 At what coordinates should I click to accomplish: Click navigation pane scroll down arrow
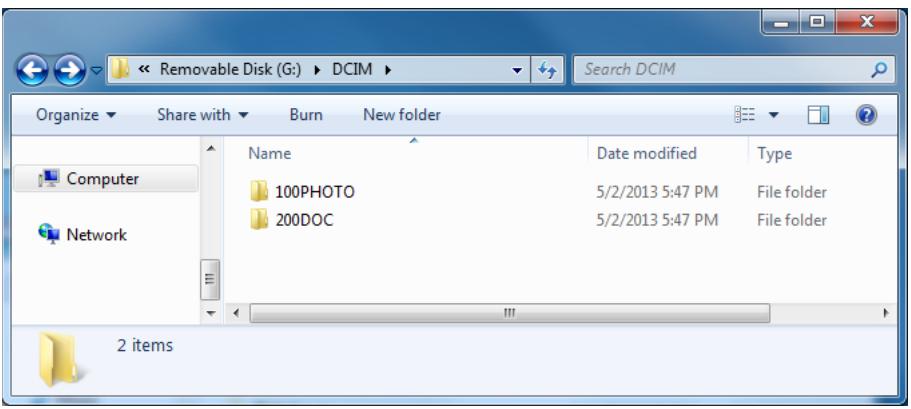[x=210, y=314]
